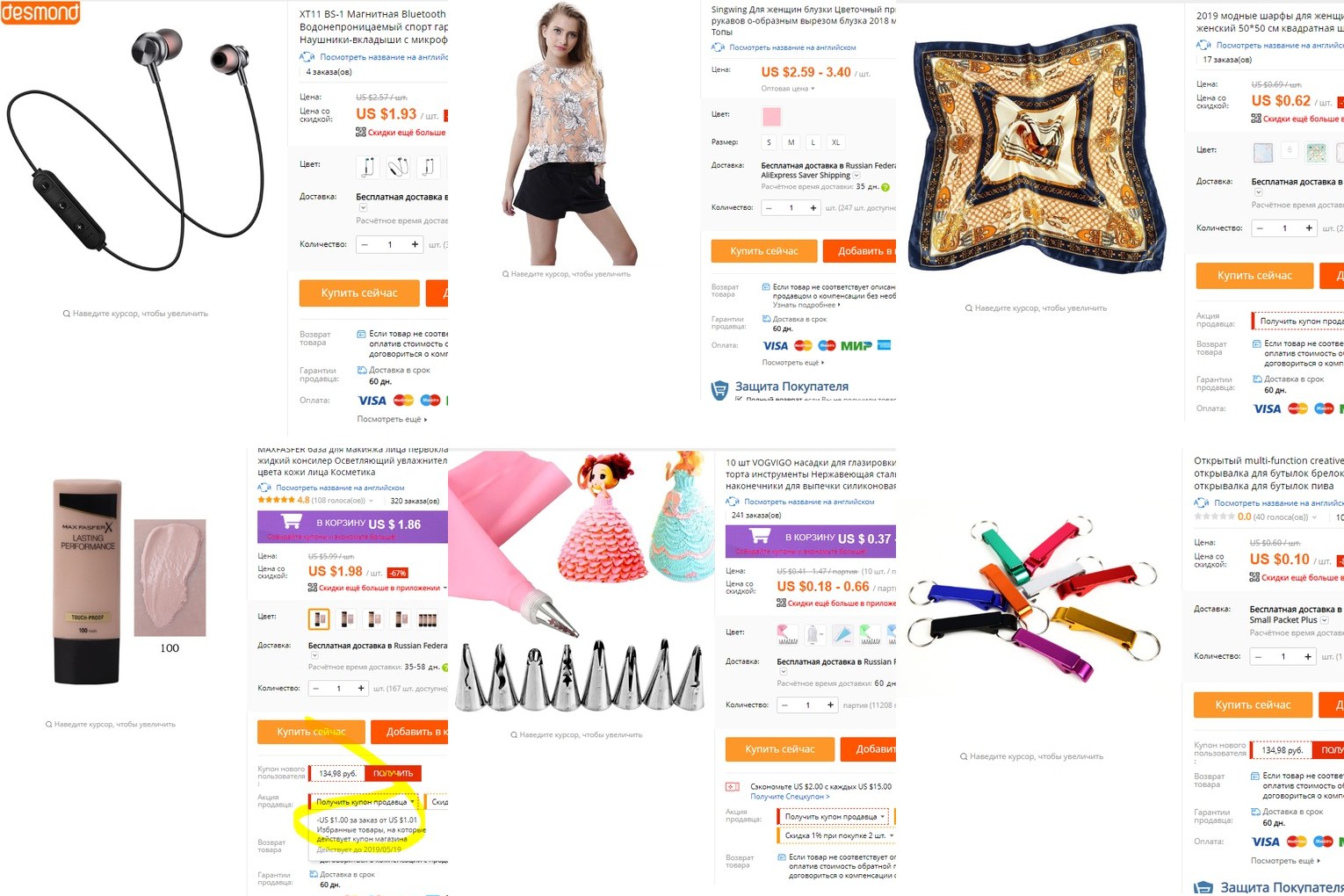Select the pink color swatch for the blouse
Screen dimensions: 1344x896
[x=771, y=116]
